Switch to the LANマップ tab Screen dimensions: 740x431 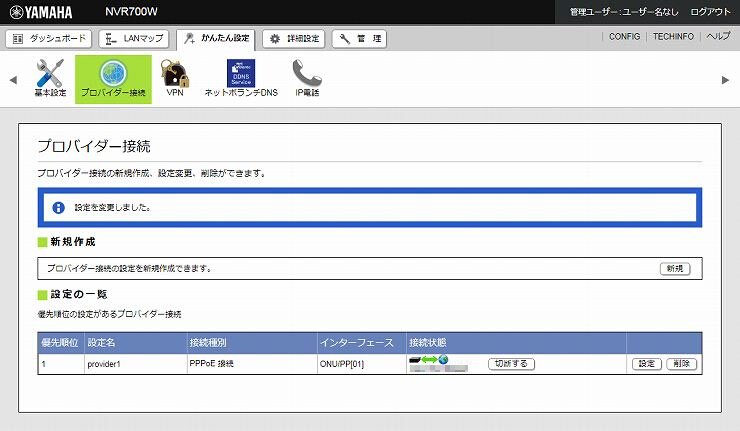134,39
